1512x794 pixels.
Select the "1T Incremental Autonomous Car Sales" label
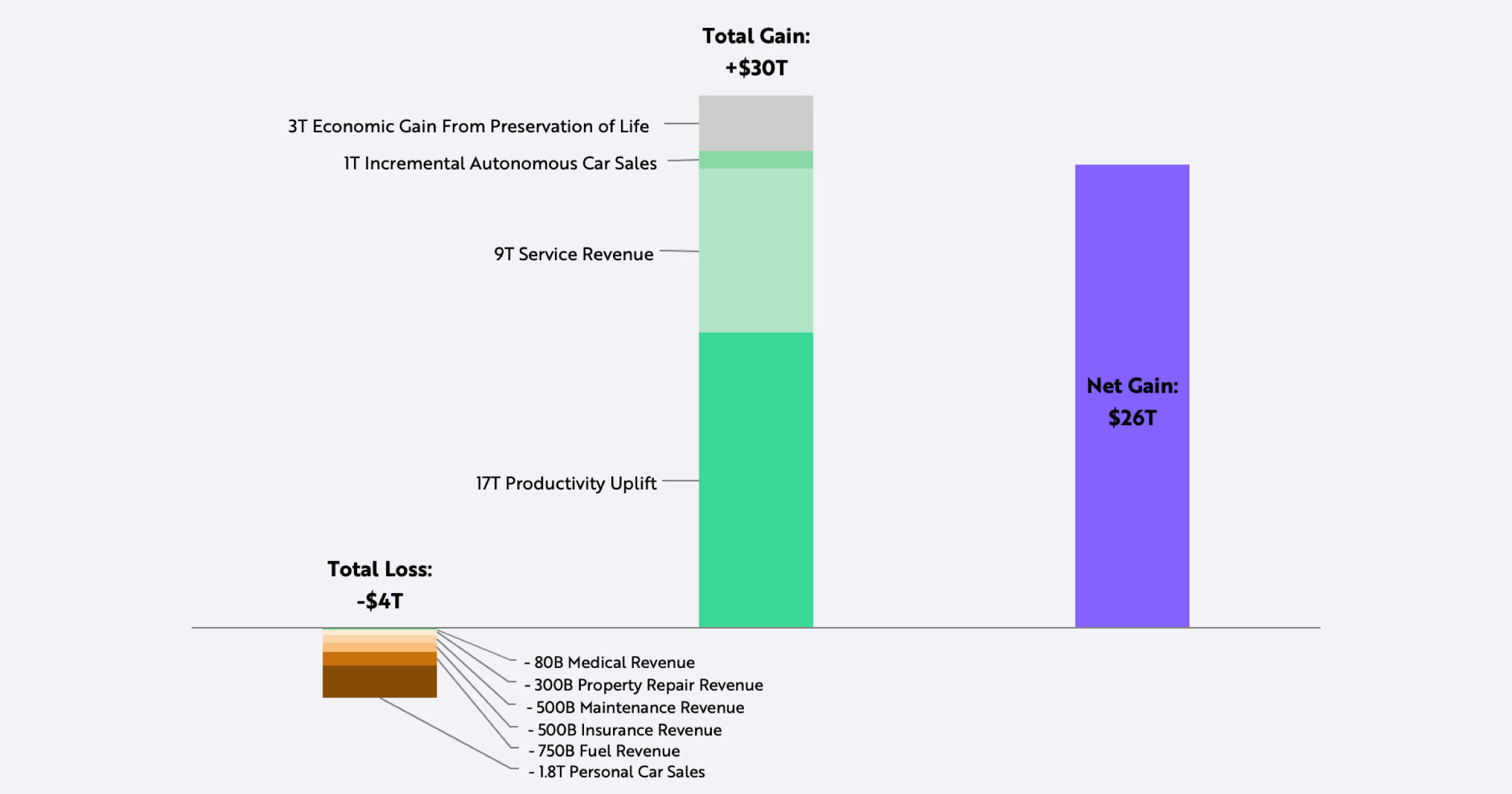500,163
